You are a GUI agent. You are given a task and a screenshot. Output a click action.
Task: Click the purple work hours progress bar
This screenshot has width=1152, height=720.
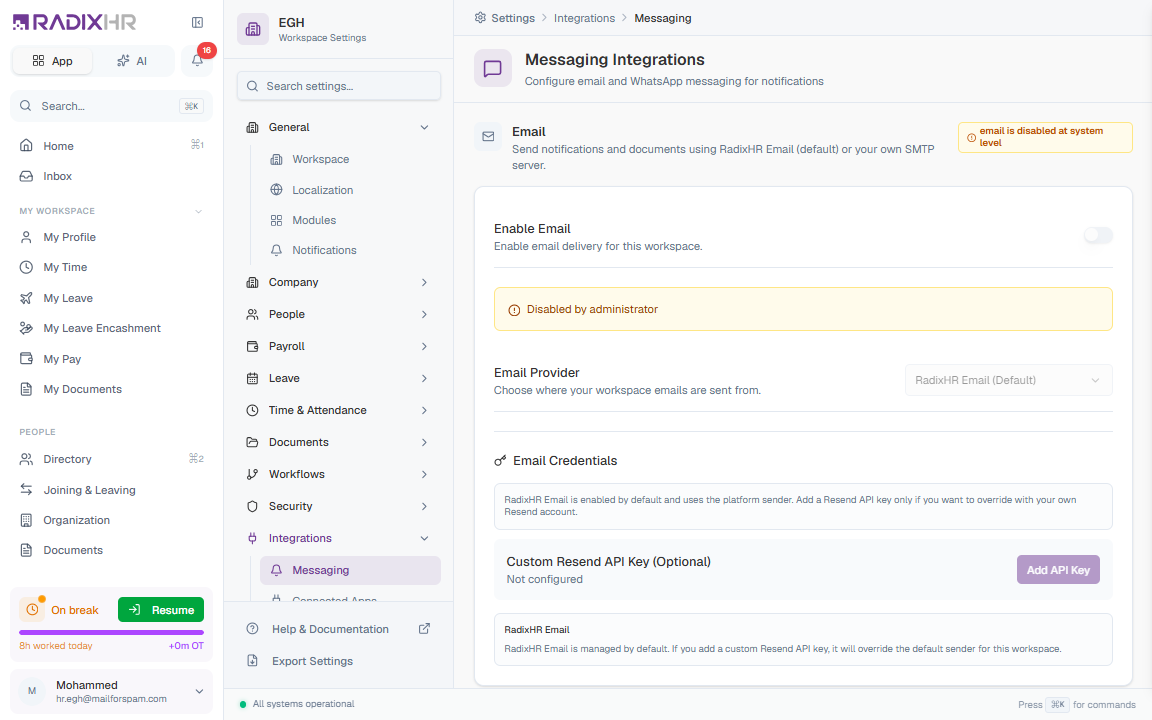point(112,633)
